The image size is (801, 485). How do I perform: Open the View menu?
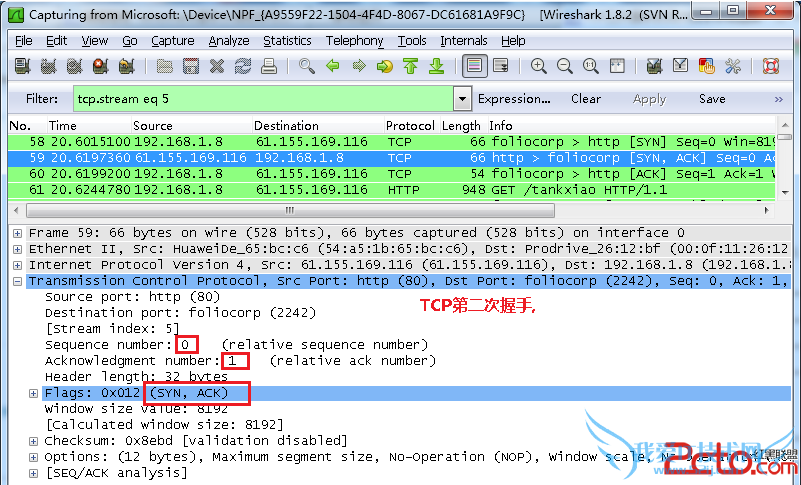95,40
